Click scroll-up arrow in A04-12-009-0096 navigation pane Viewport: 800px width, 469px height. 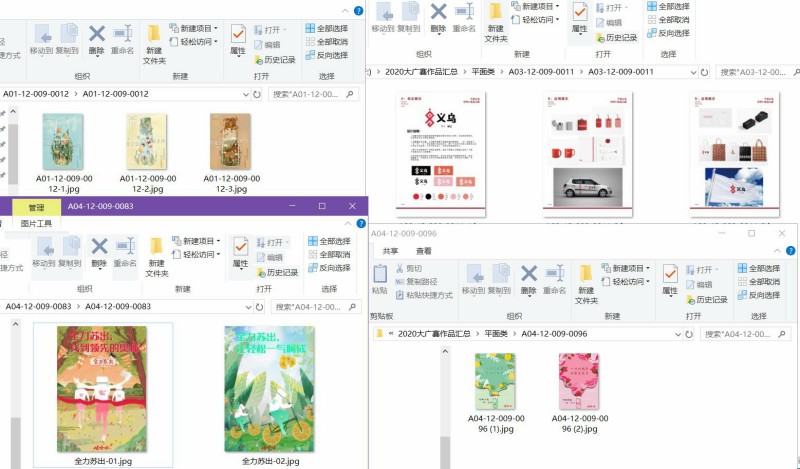click(445, 351)
